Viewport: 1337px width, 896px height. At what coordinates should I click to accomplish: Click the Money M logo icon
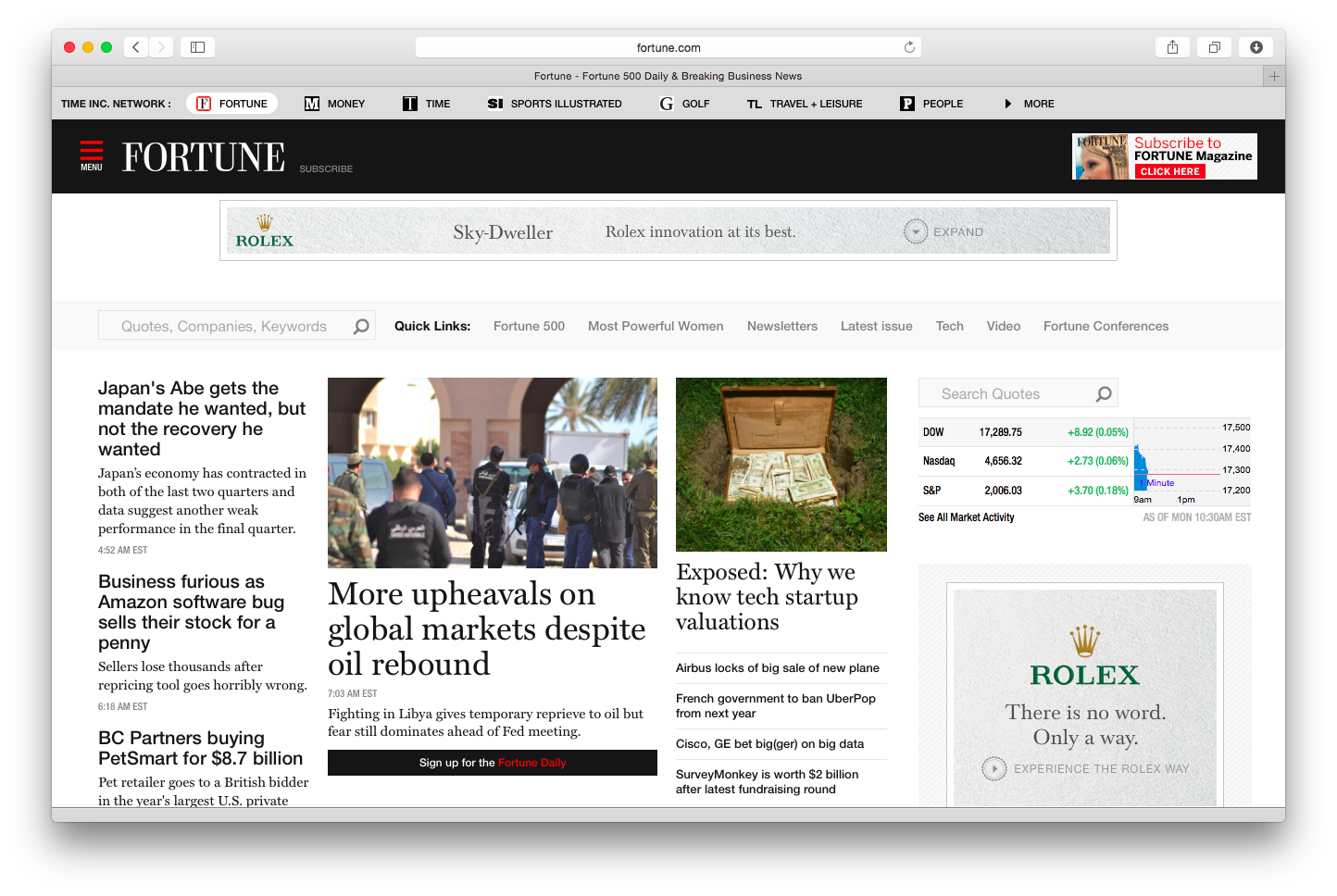coord(312,104)
